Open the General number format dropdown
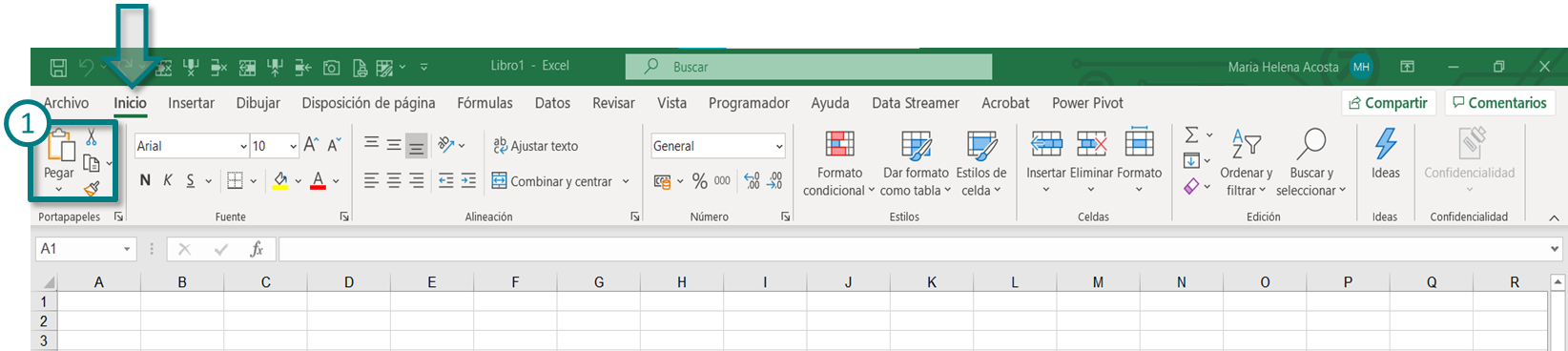1568x351 pixels. [779, 146]
